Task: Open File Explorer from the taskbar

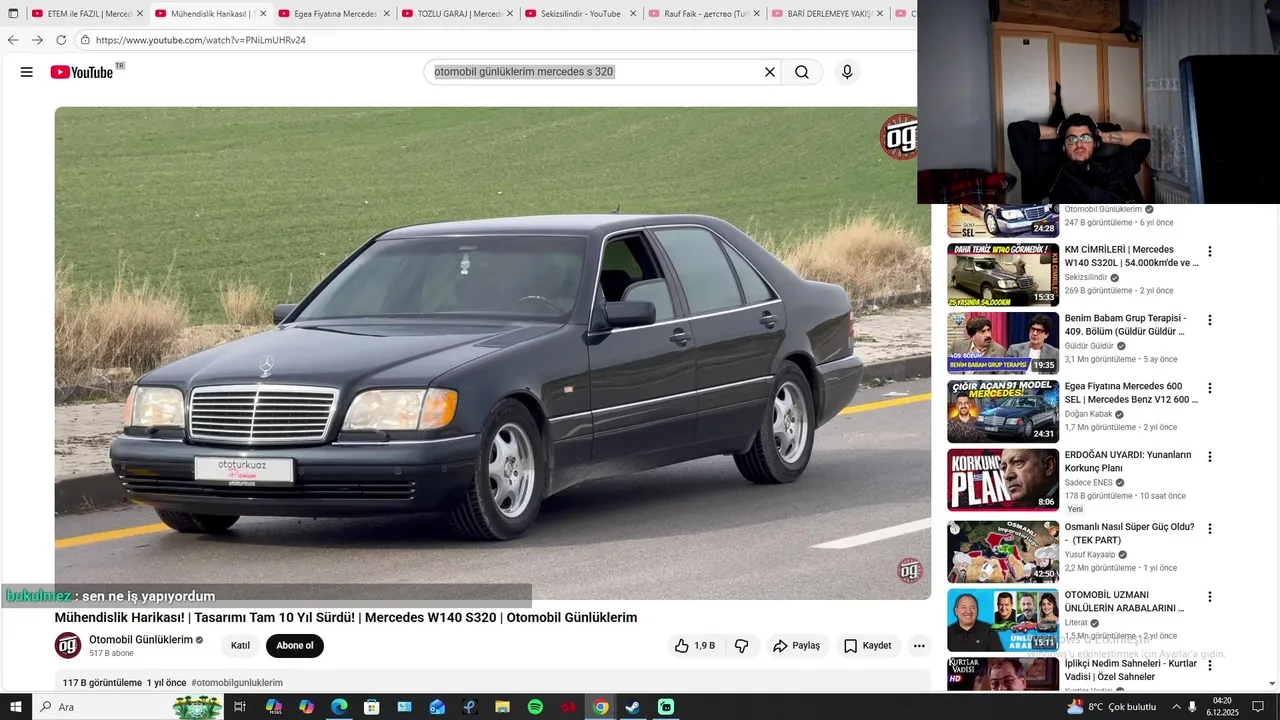Action: [x=502, y=707]
